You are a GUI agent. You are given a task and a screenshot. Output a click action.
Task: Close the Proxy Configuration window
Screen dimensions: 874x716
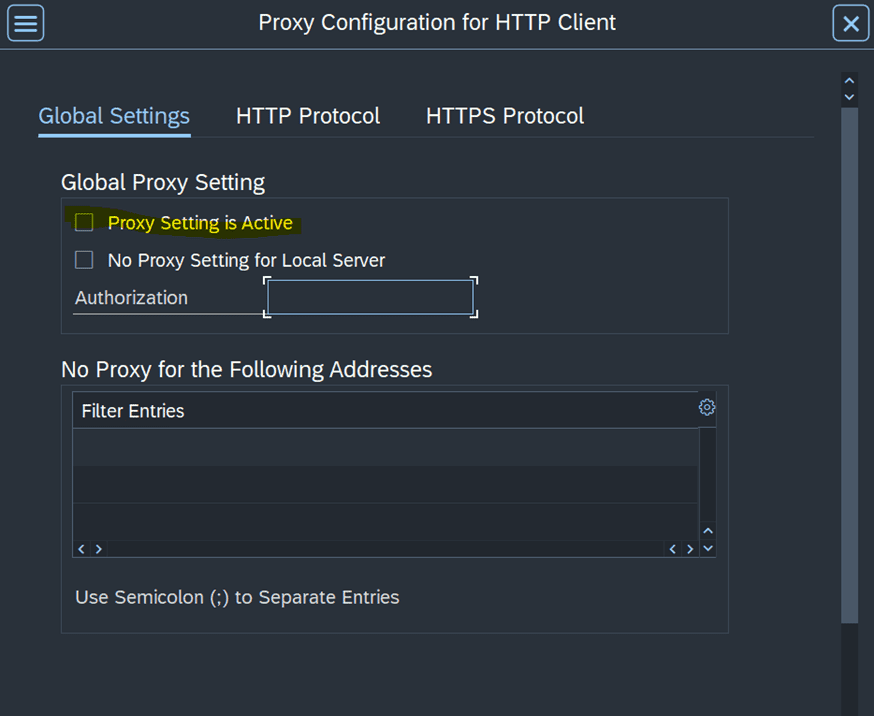point(850,24)
